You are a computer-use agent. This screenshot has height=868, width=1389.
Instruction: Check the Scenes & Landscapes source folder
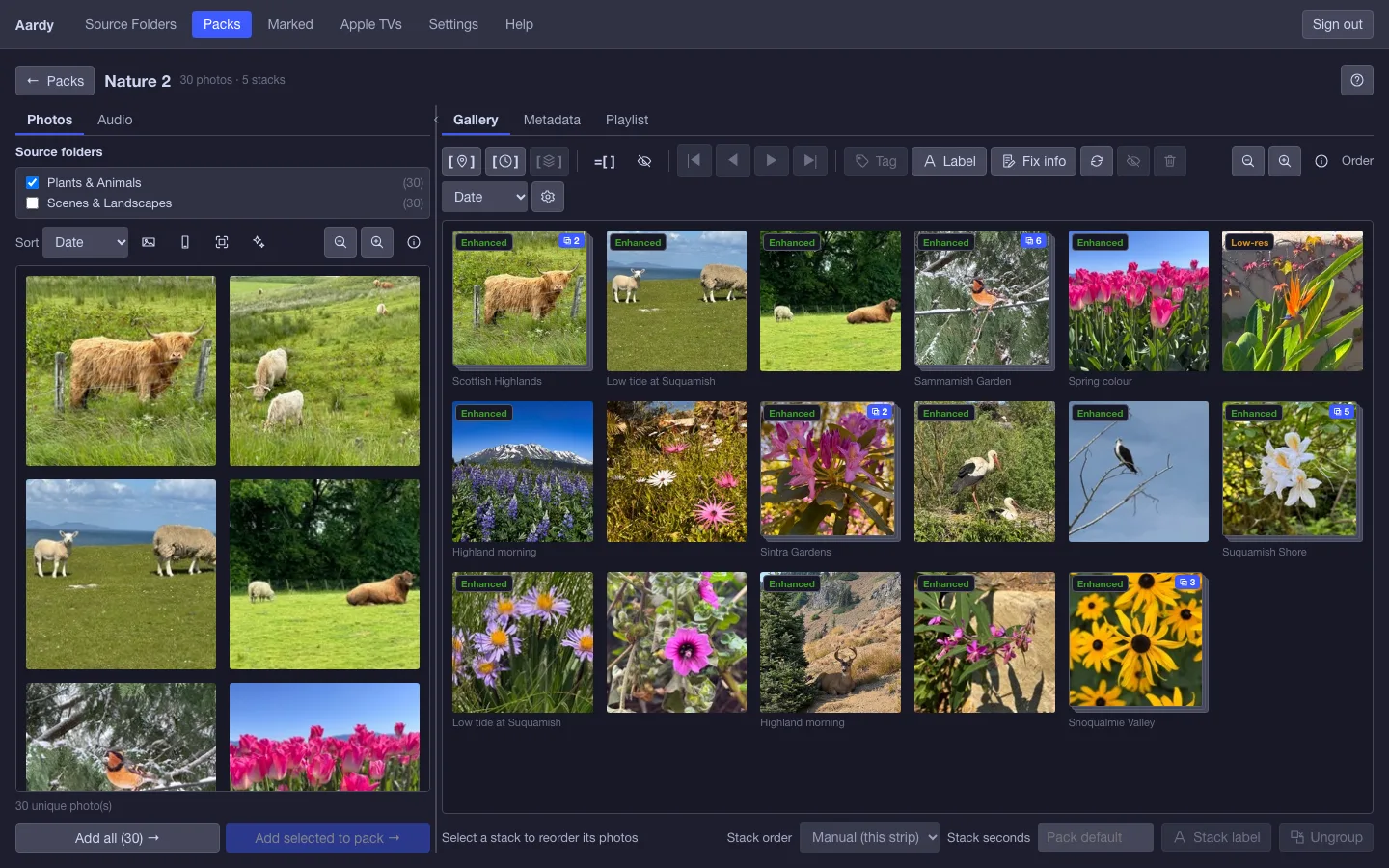click(32, 203)
